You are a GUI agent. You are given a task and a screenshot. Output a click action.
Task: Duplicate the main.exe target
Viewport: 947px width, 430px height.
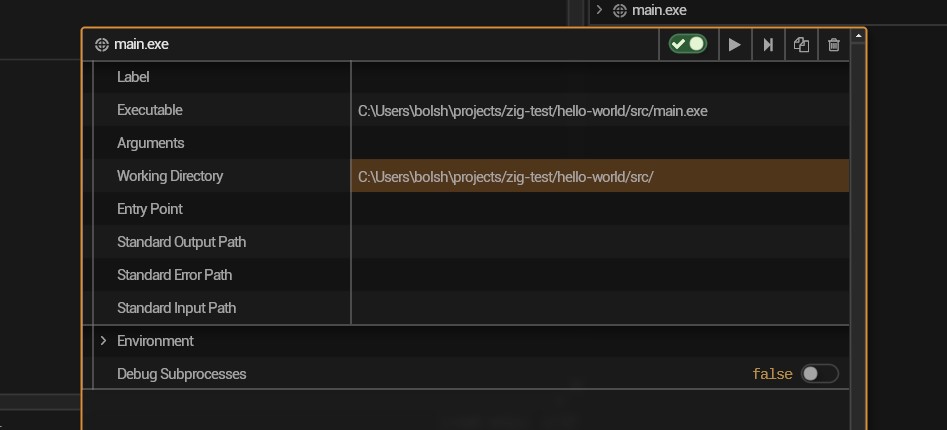point(801,45)
